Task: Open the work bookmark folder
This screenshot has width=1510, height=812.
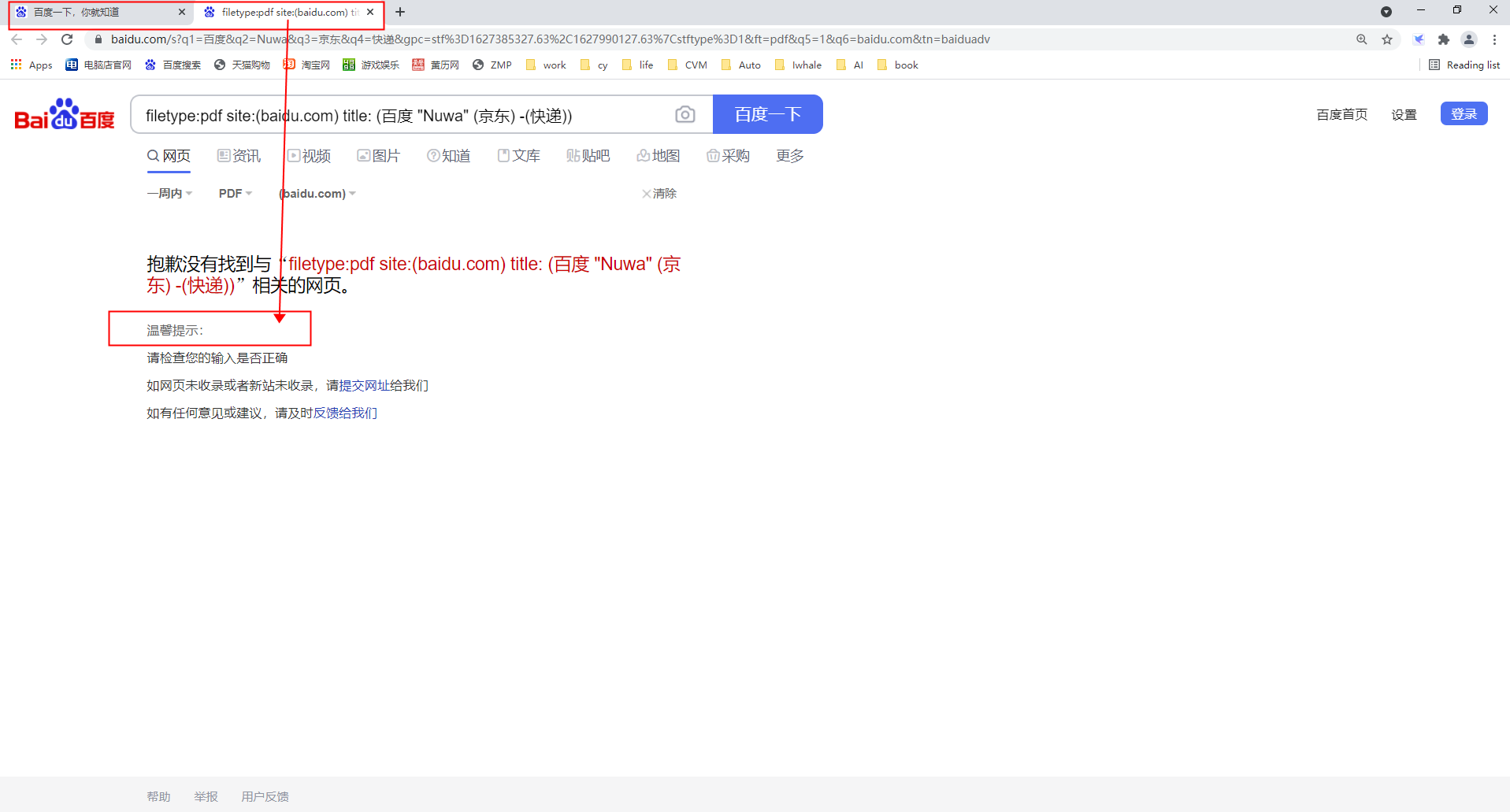Action: pos(546,65)
